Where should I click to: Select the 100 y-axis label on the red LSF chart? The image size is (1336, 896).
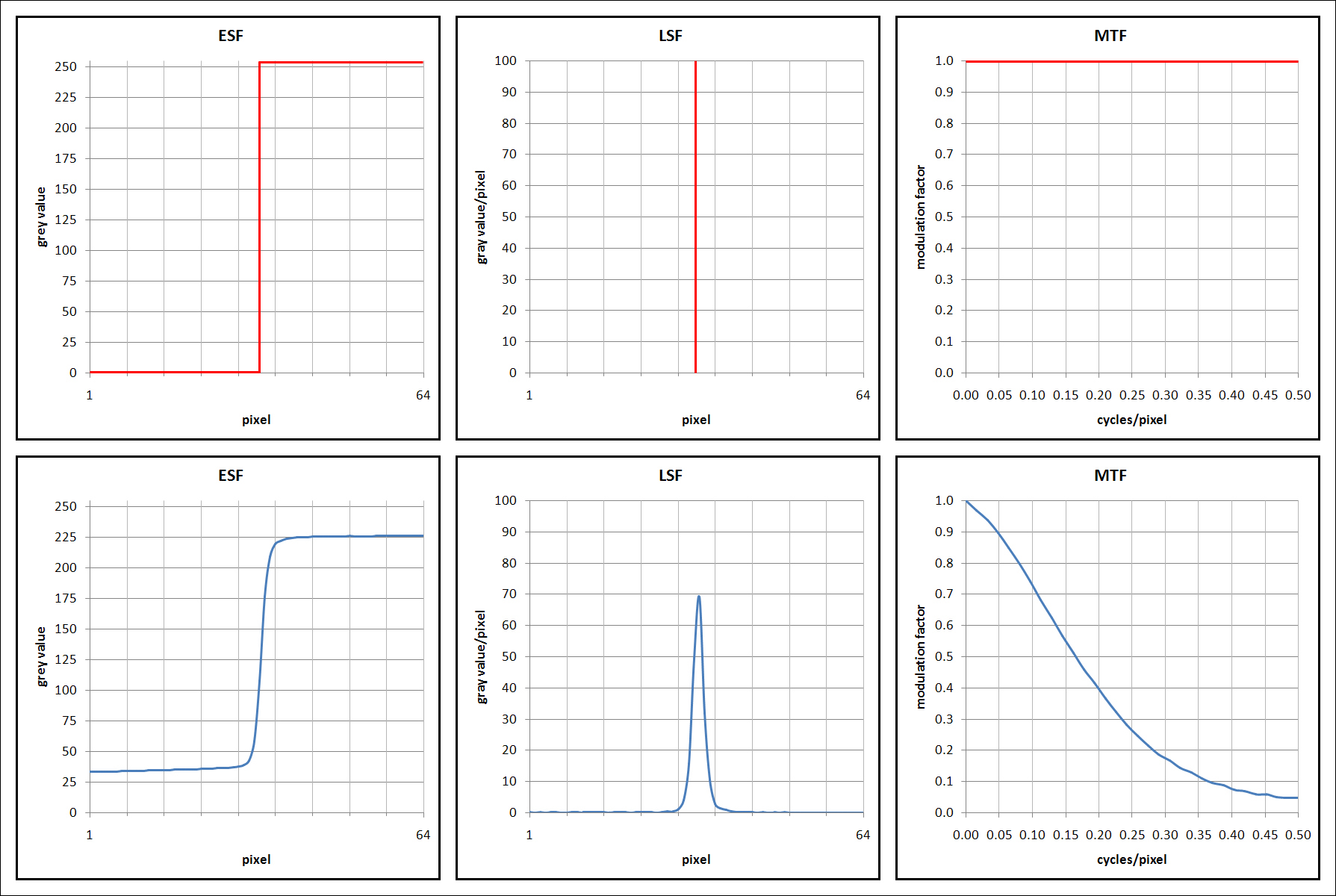point(506,60)
